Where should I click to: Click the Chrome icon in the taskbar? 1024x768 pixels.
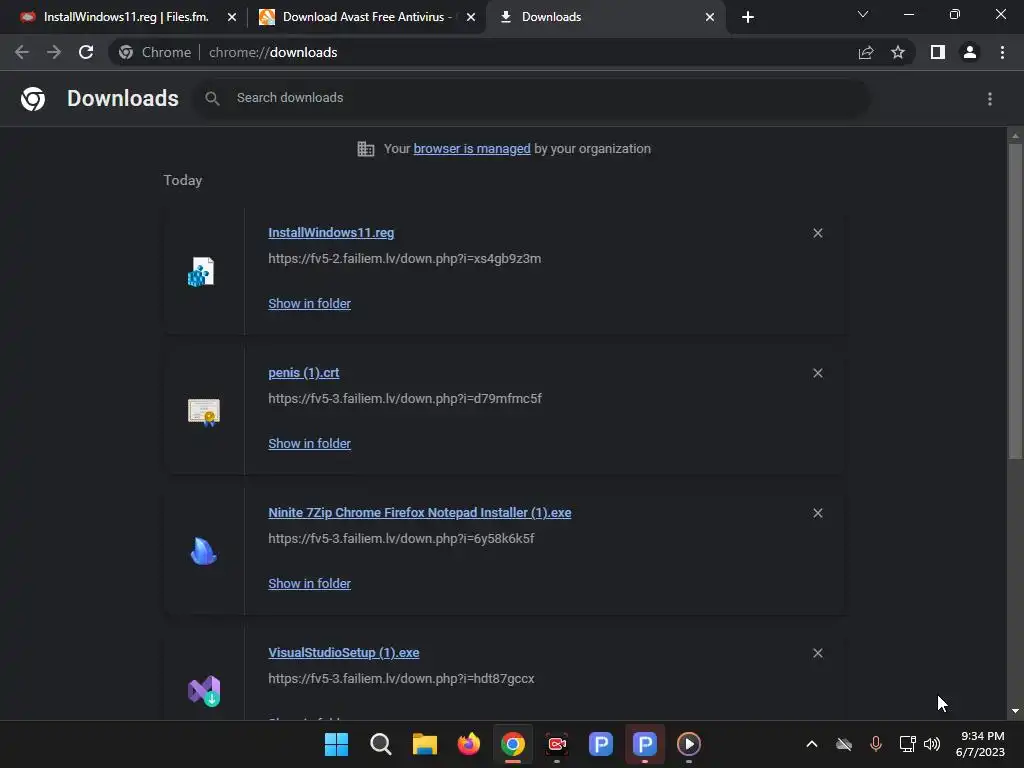coord(513,744)
